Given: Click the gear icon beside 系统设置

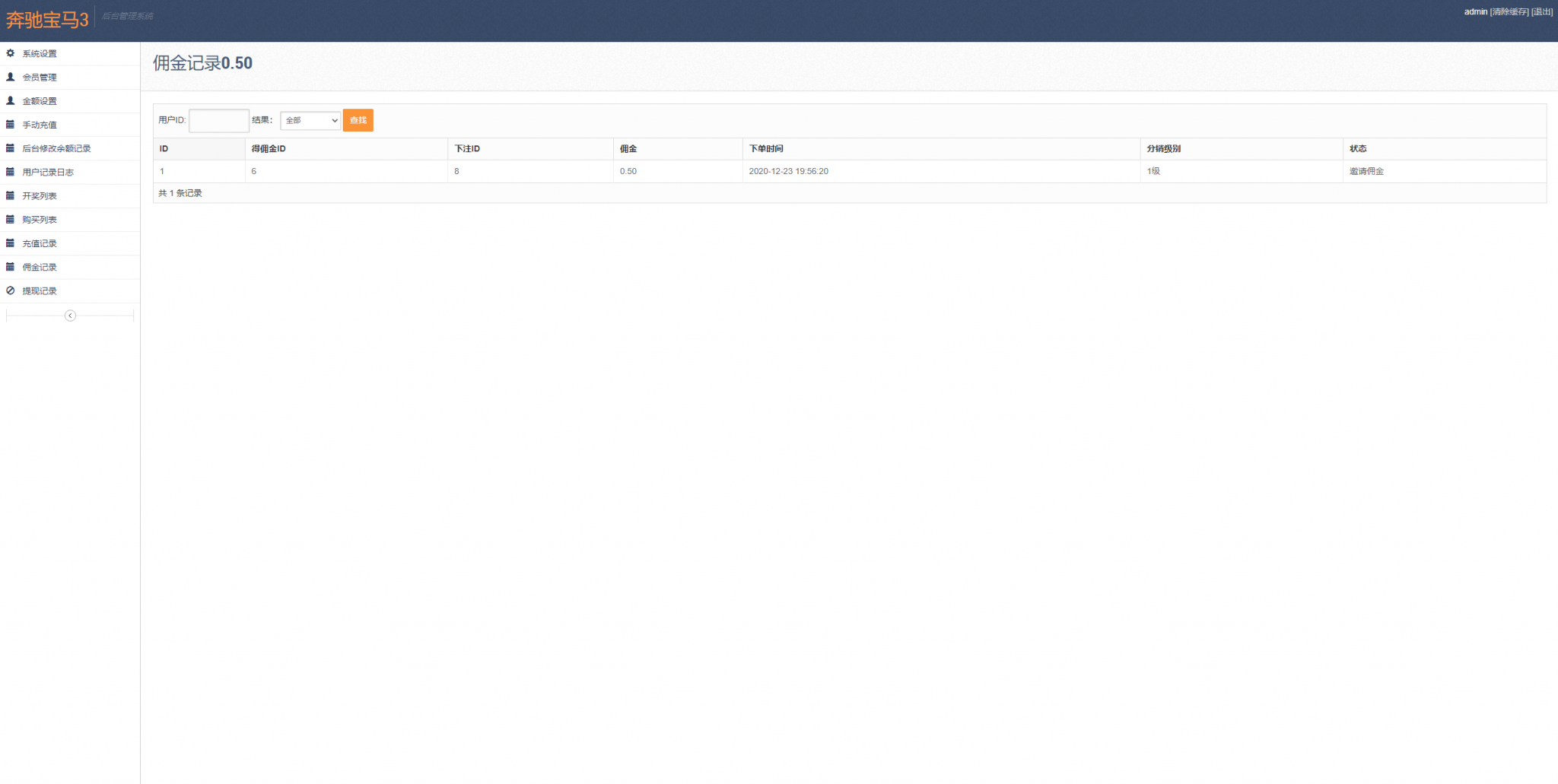Looking at the screenshot, I should 11,53.
